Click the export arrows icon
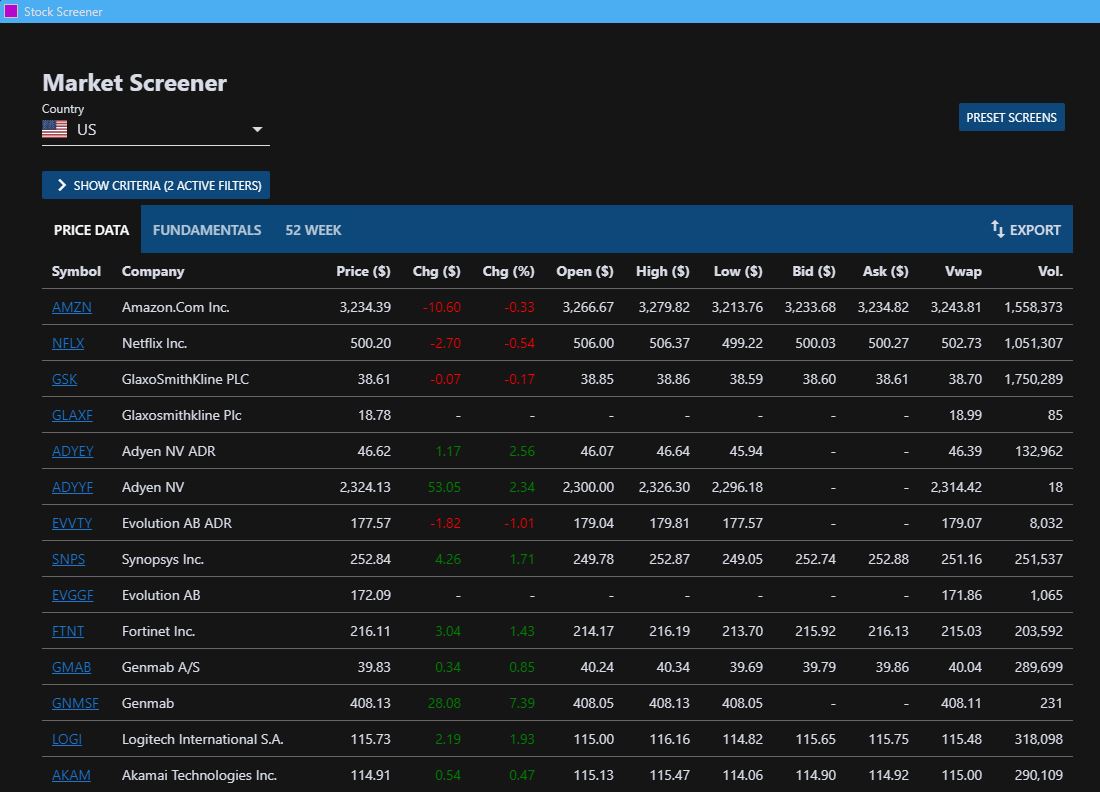 (998, 229)
